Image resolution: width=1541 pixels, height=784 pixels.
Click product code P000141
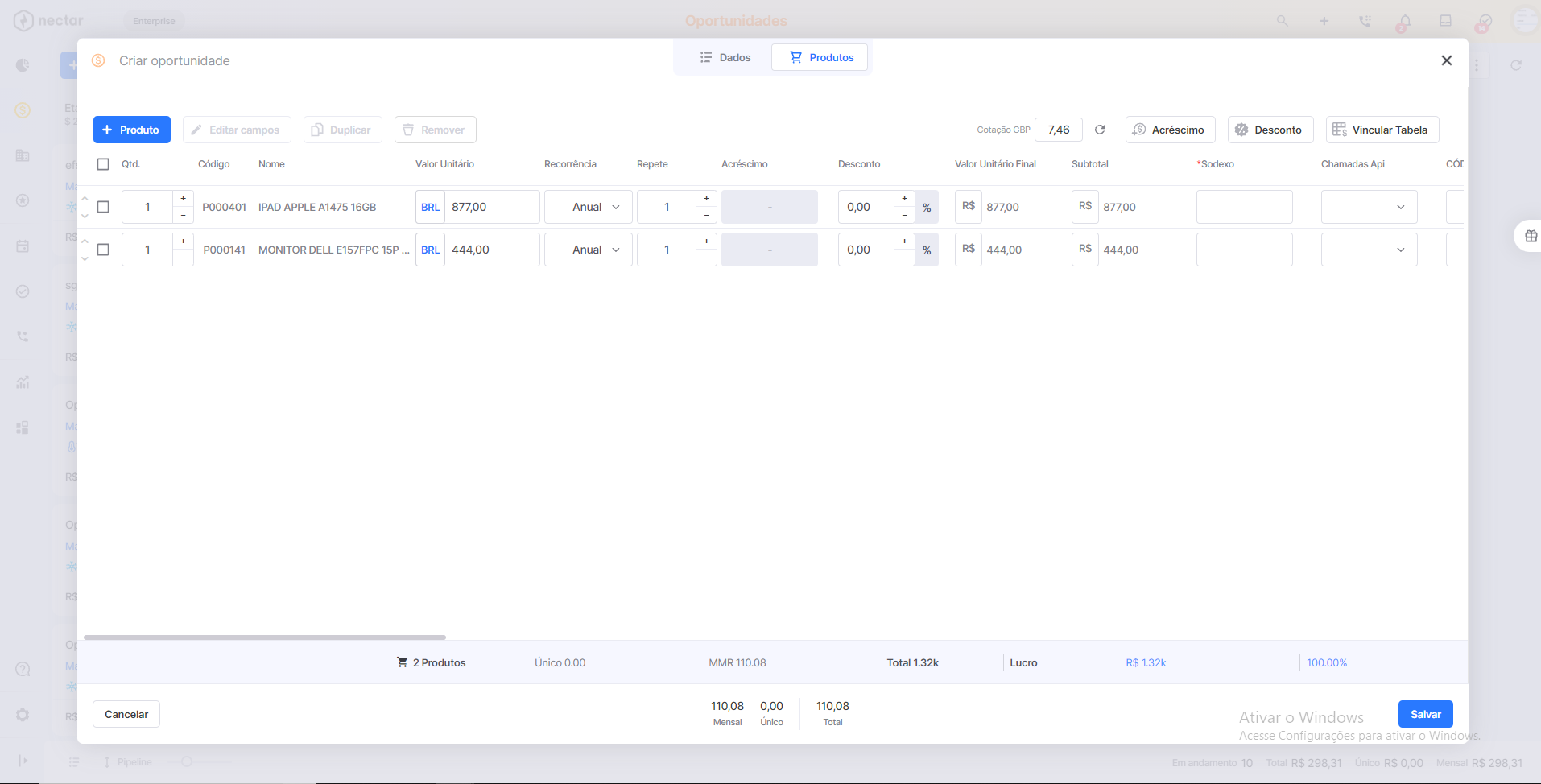click(x=224, y=250)
